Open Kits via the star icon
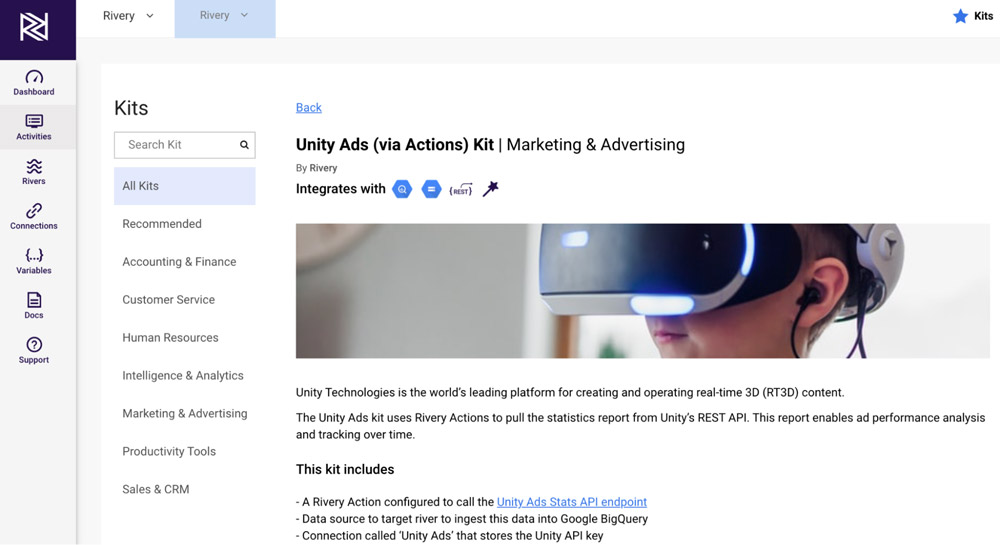This screenshot has height=545, width=1000. (960, 16)
